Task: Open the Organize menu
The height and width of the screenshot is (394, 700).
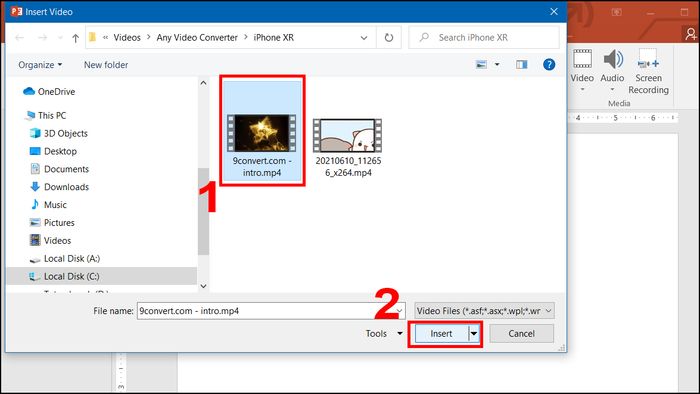Action: 40,65
